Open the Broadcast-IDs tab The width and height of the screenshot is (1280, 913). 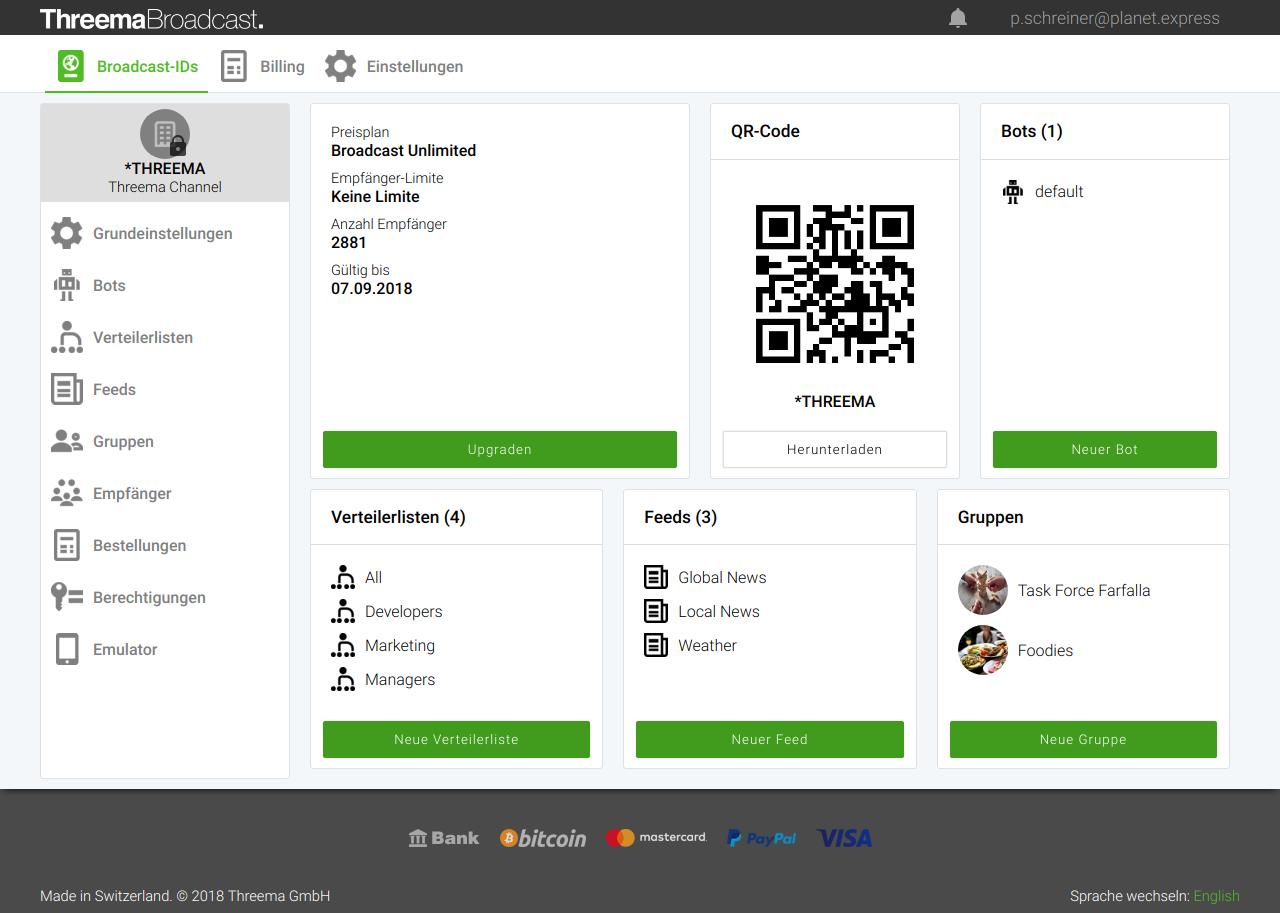pos(127,67)
